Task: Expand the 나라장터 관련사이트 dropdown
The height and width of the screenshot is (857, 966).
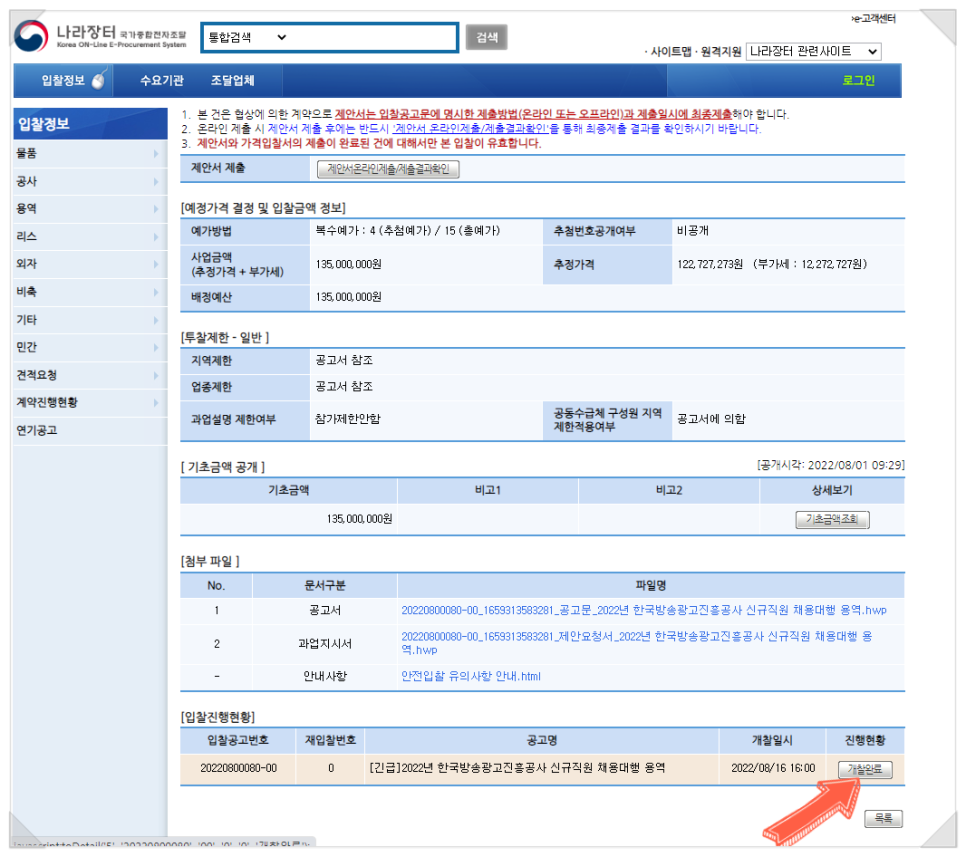Action: (813, 52)
